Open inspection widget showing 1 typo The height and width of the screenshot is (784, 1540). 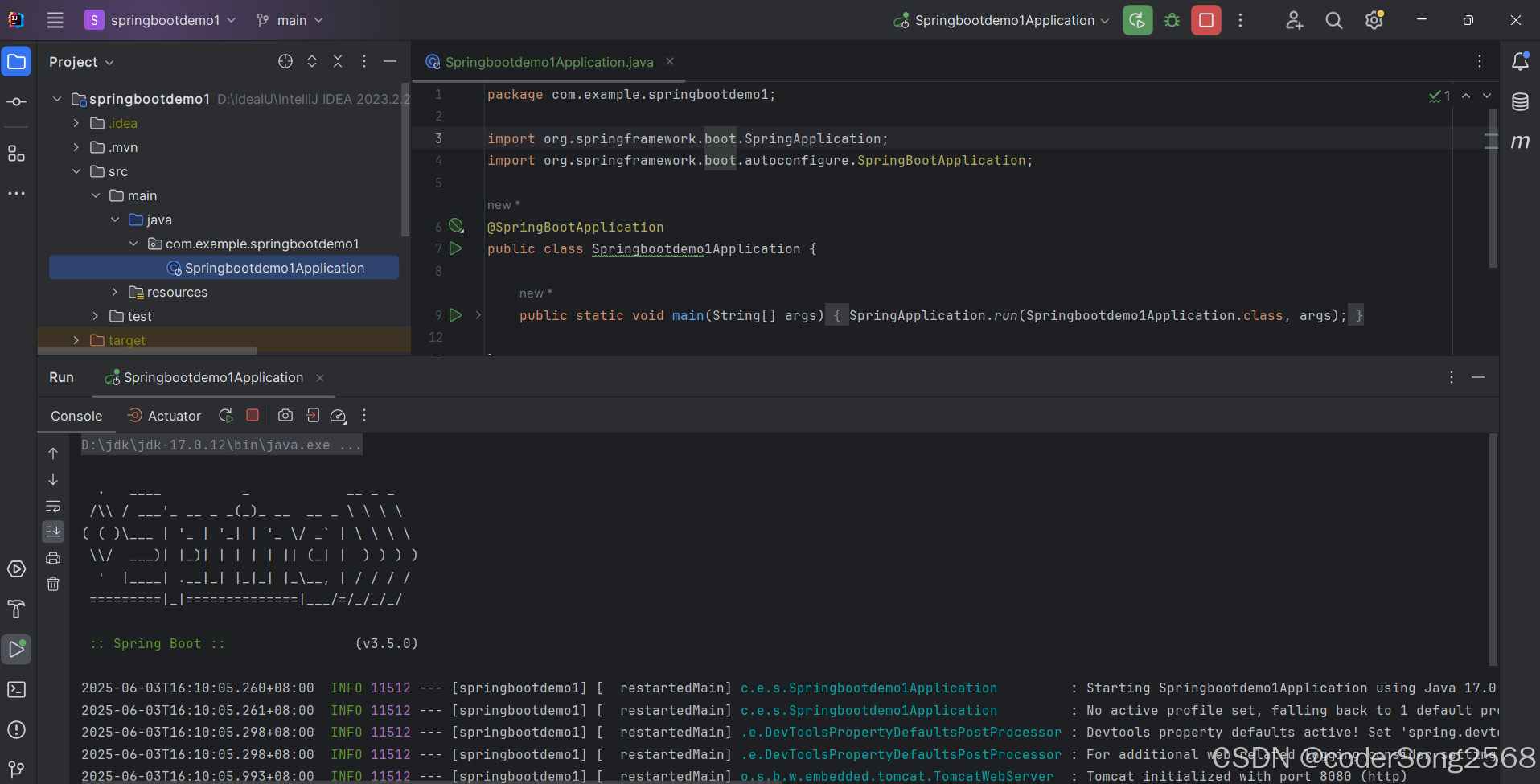[x=1439, y=96]
